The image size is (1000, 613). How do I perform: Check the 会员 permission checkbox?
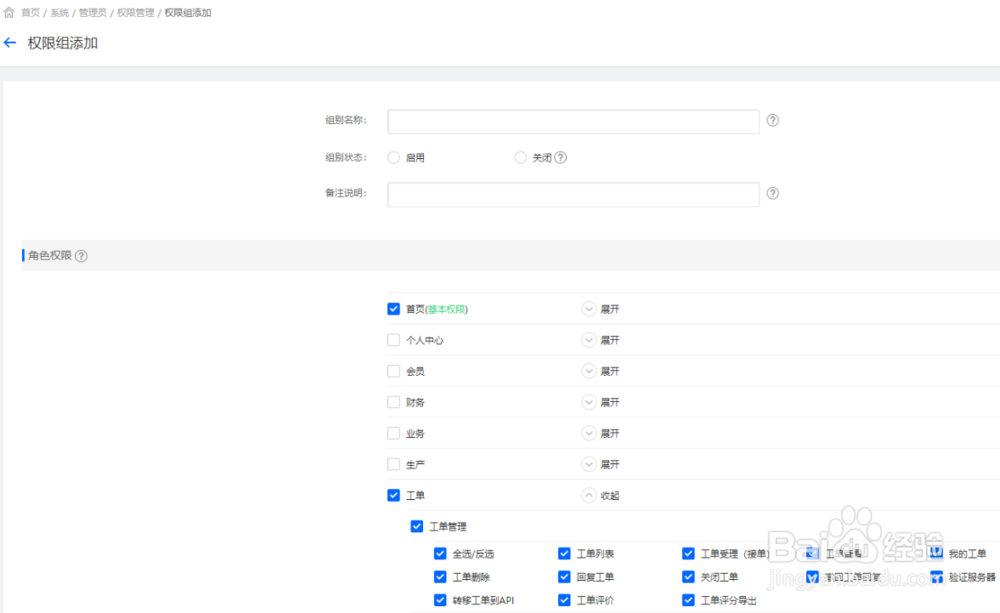pos(394,371)
